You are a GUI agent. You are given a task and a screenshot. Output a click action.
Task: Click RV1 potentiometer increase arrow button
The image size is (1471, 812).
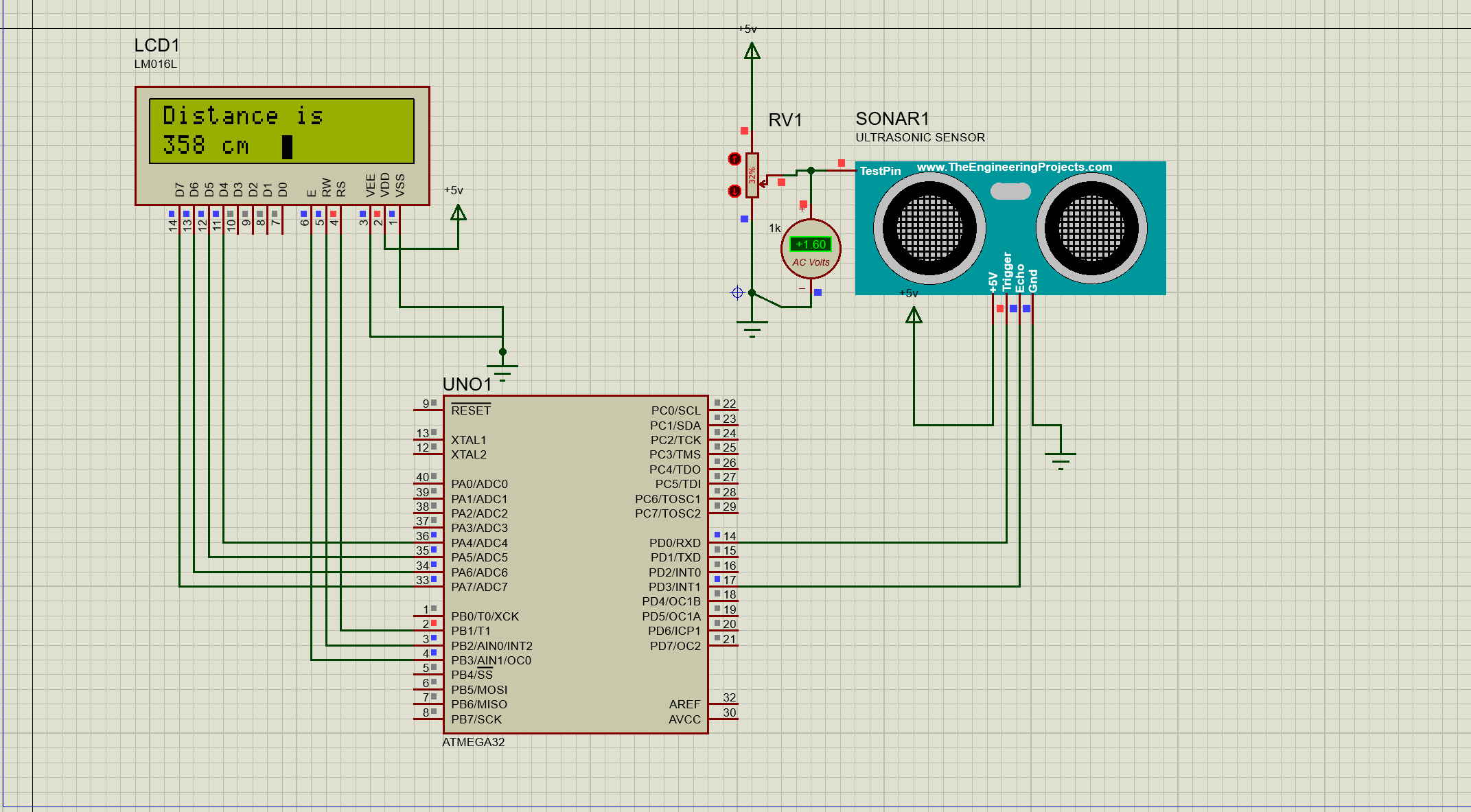coord(734,159)
